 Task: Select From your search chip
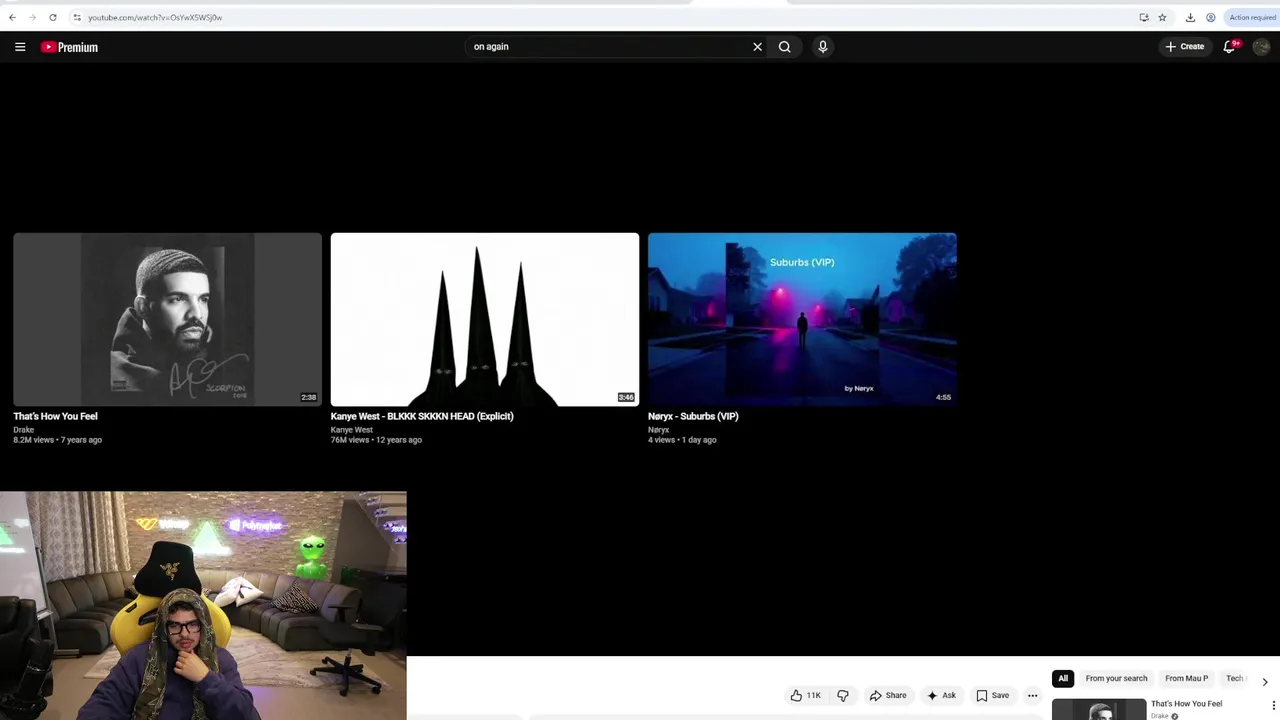[1116, 678]
